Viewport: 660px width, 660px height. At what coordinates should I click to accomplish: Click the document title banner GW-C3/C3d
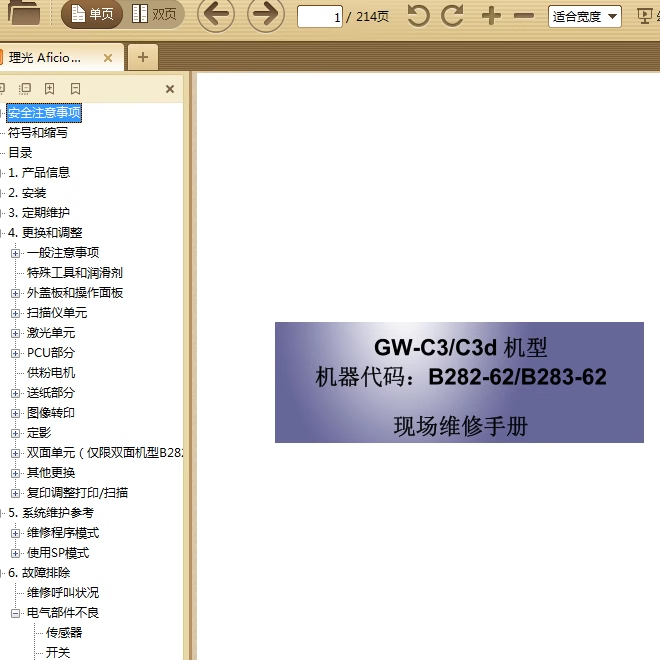click(x=459, y=382)
